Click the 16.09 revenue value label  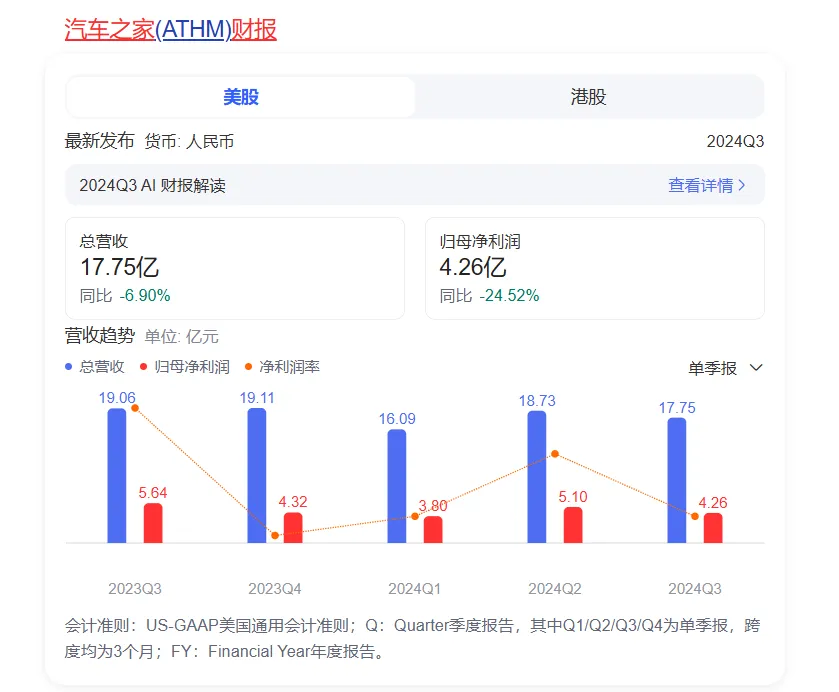coord(397,419)
